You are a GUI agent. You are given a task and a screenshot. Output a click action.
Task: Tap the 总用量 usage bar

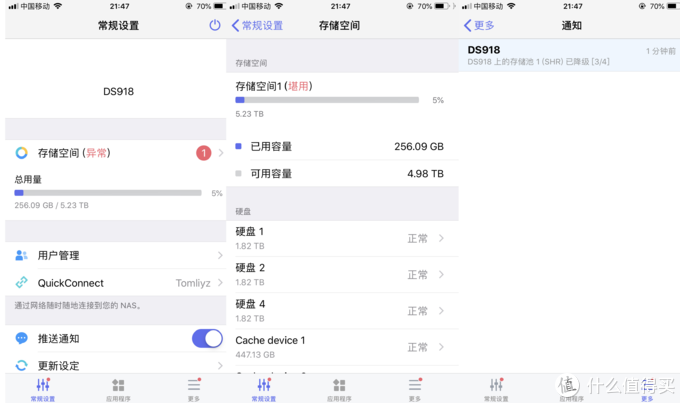coord(108,193)
